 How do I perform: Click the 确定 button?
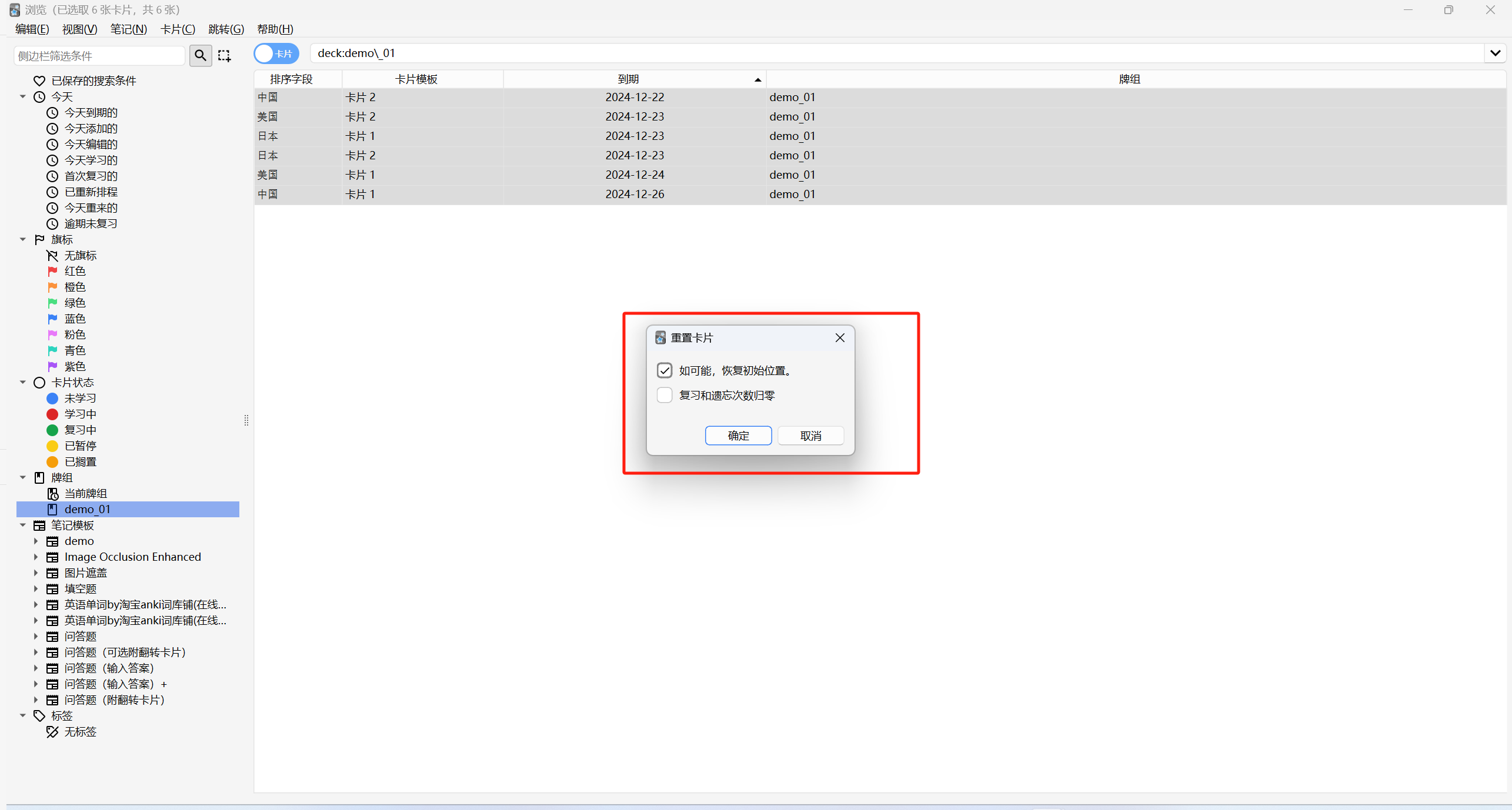[x=738, y=436]
